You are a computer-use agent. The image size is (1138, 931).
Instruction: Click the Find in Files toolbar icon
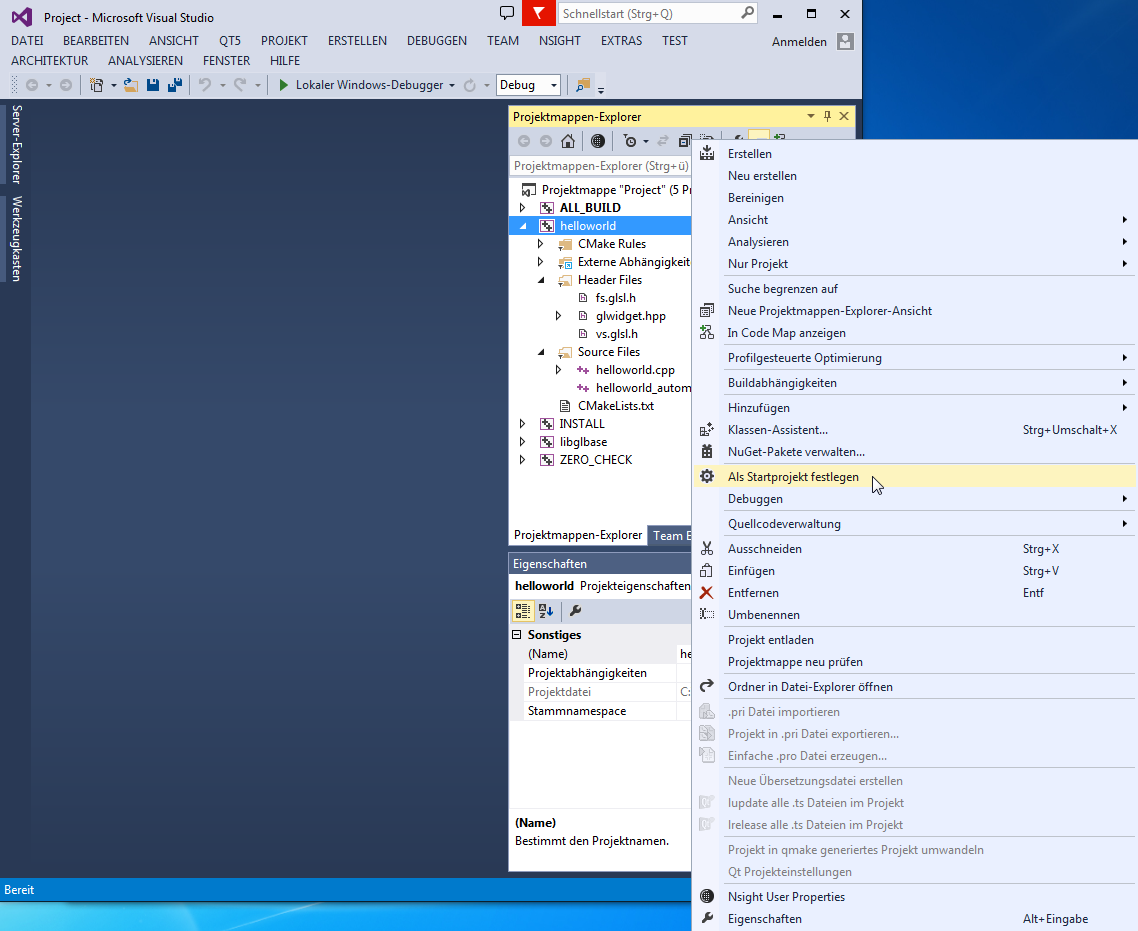[582, 85]
